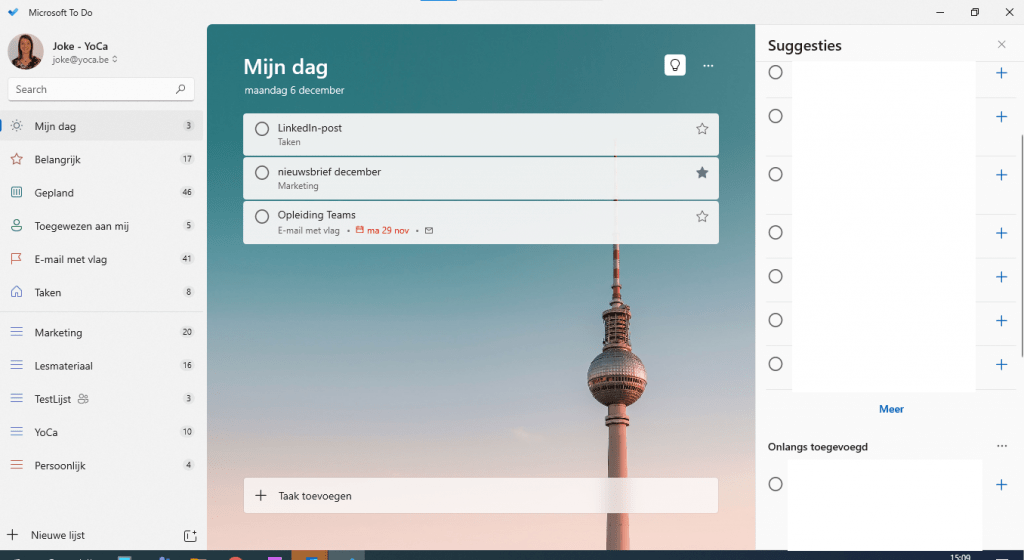Add Onlangs toegevoegd item to Mijn dag
1024x560 pixels.
click(1002, 484)
